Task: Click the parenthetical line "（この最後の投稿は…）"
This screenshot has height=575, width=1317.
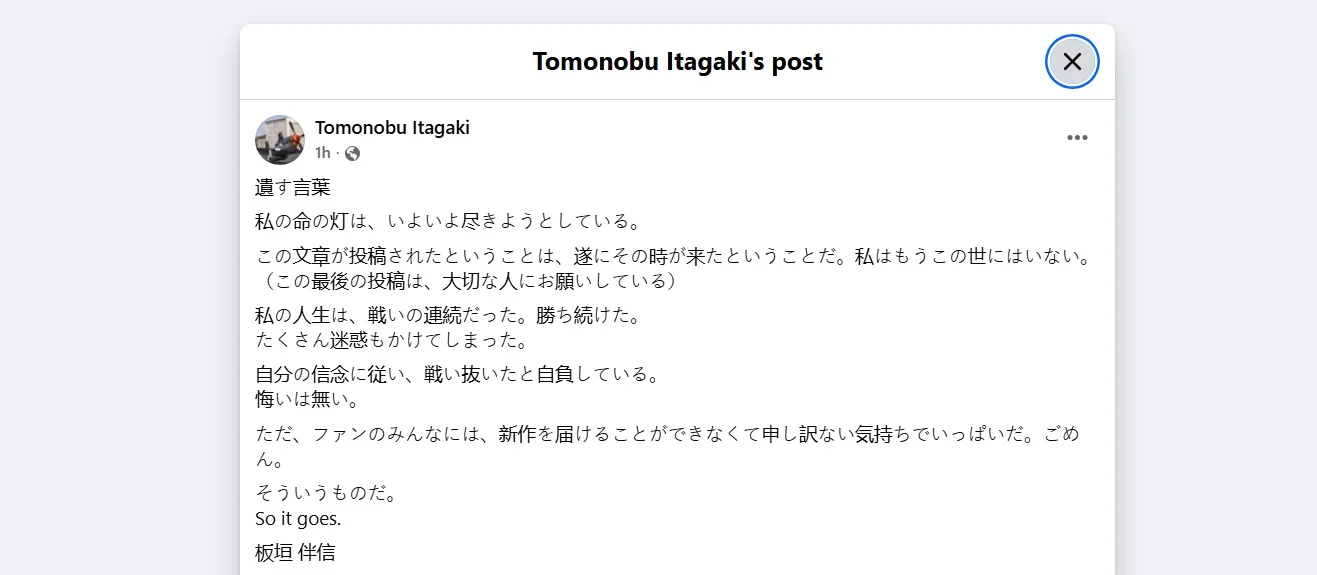Action: [x=467, y=281]
